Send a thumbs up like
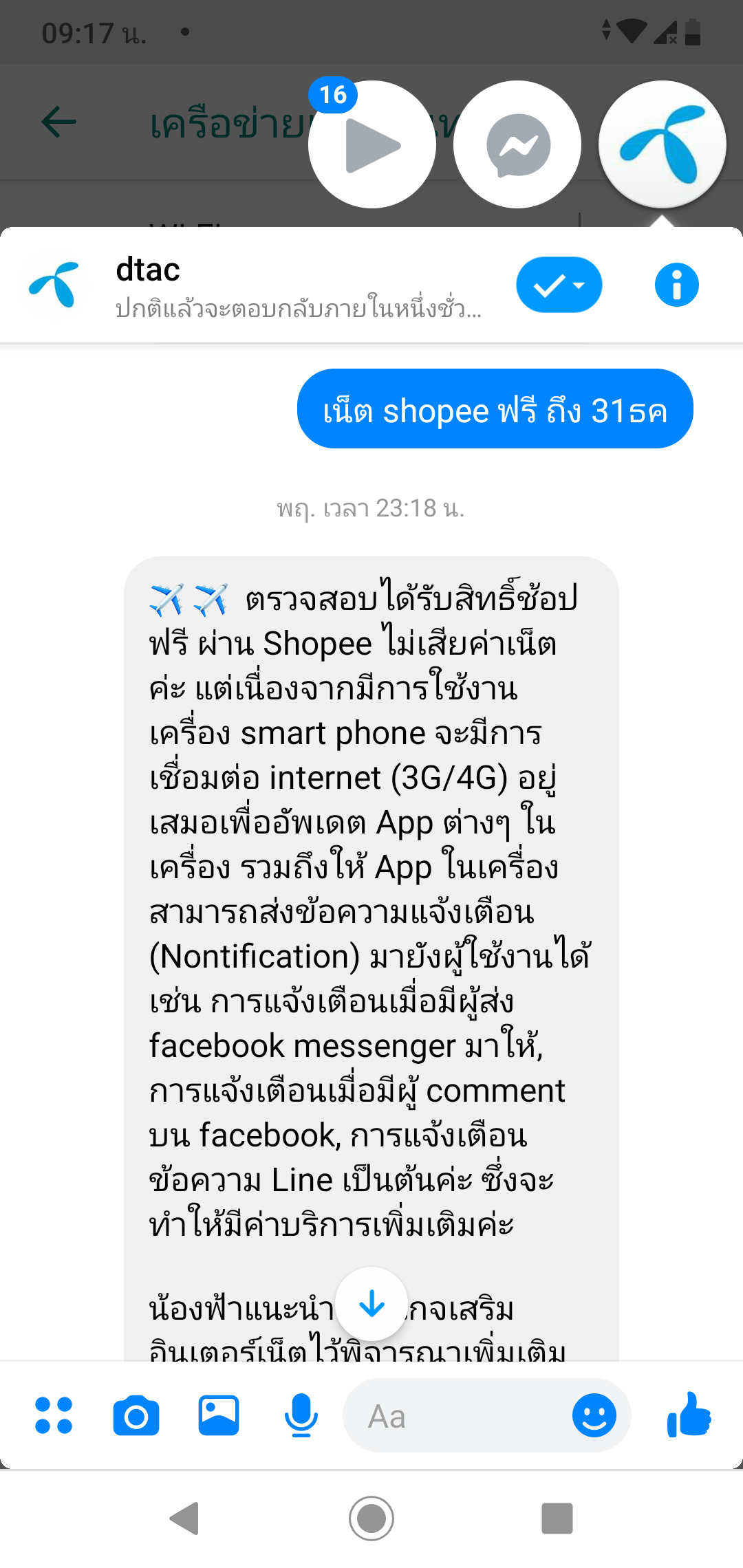The image size is (743, 1568). pyautogui.click(x=689, y=1415)
